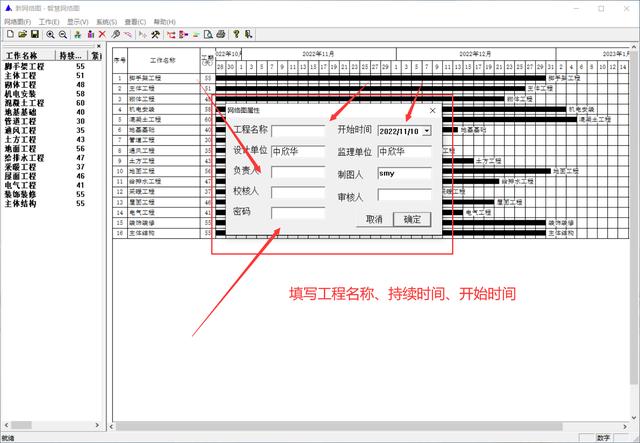Select 通风工程 in left list
Viewport: 640px width, 443px height.
click(x=20, y=130)
